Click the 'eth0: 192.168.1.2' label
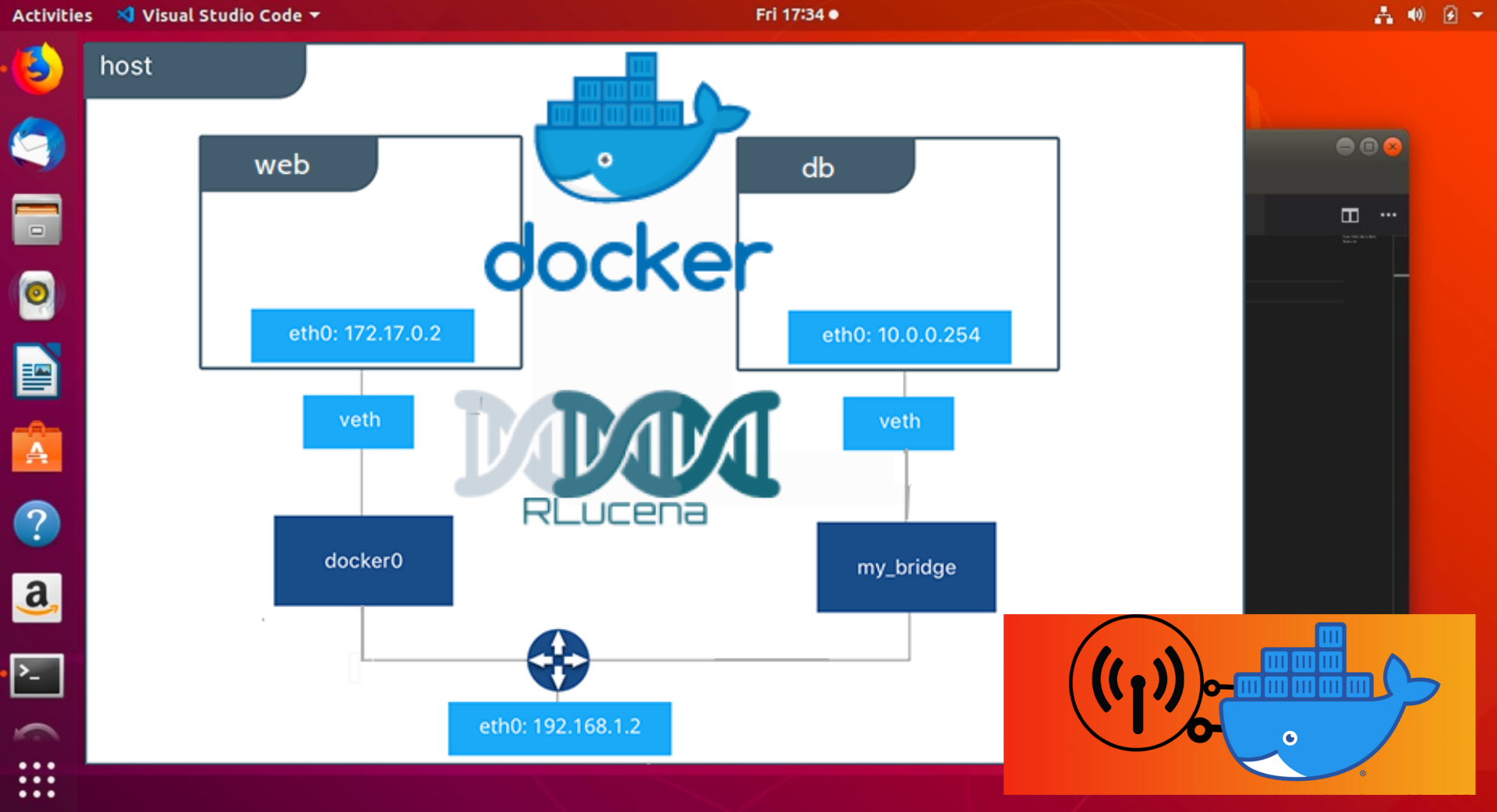 560,728
